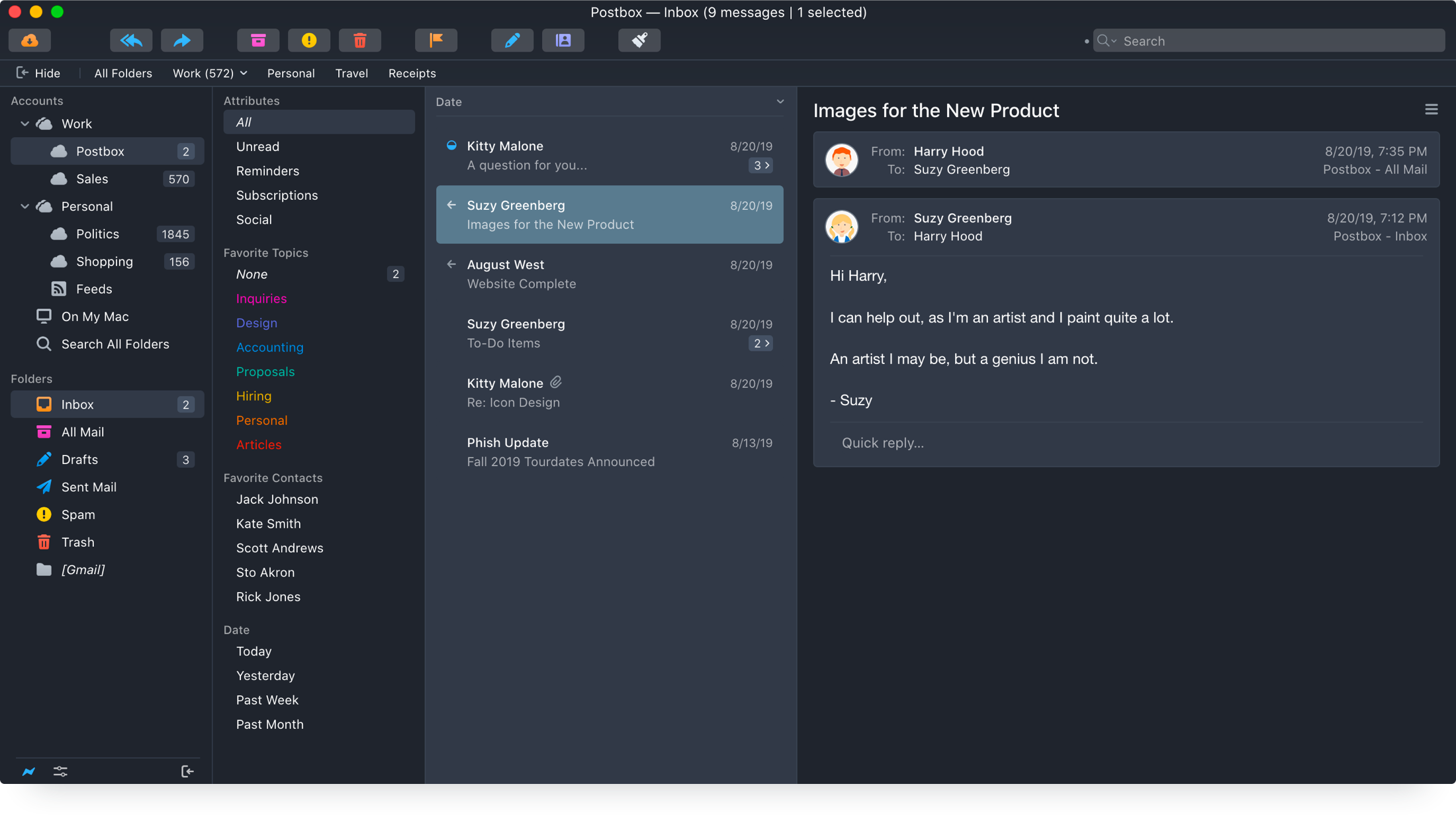Screen dimensions: 1456x821
Task: Archive message with pink archive icon
Action: click(258, 41)
